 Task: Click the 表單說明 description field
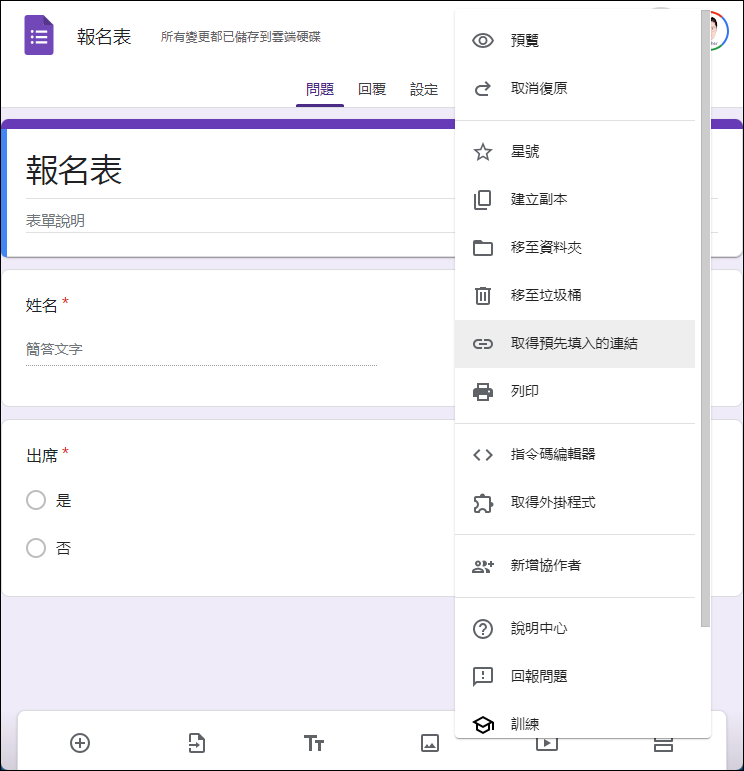pos(239,221)
